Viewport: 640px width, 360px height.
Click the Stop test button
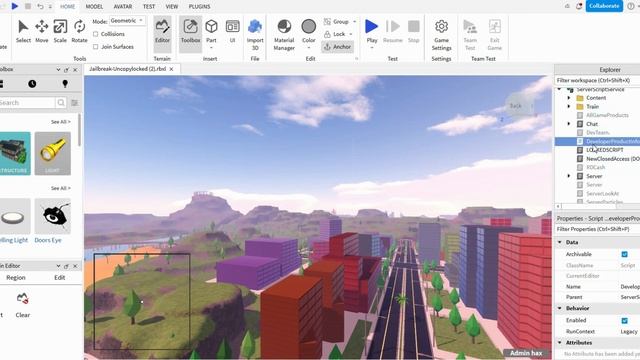coord(413,31)
